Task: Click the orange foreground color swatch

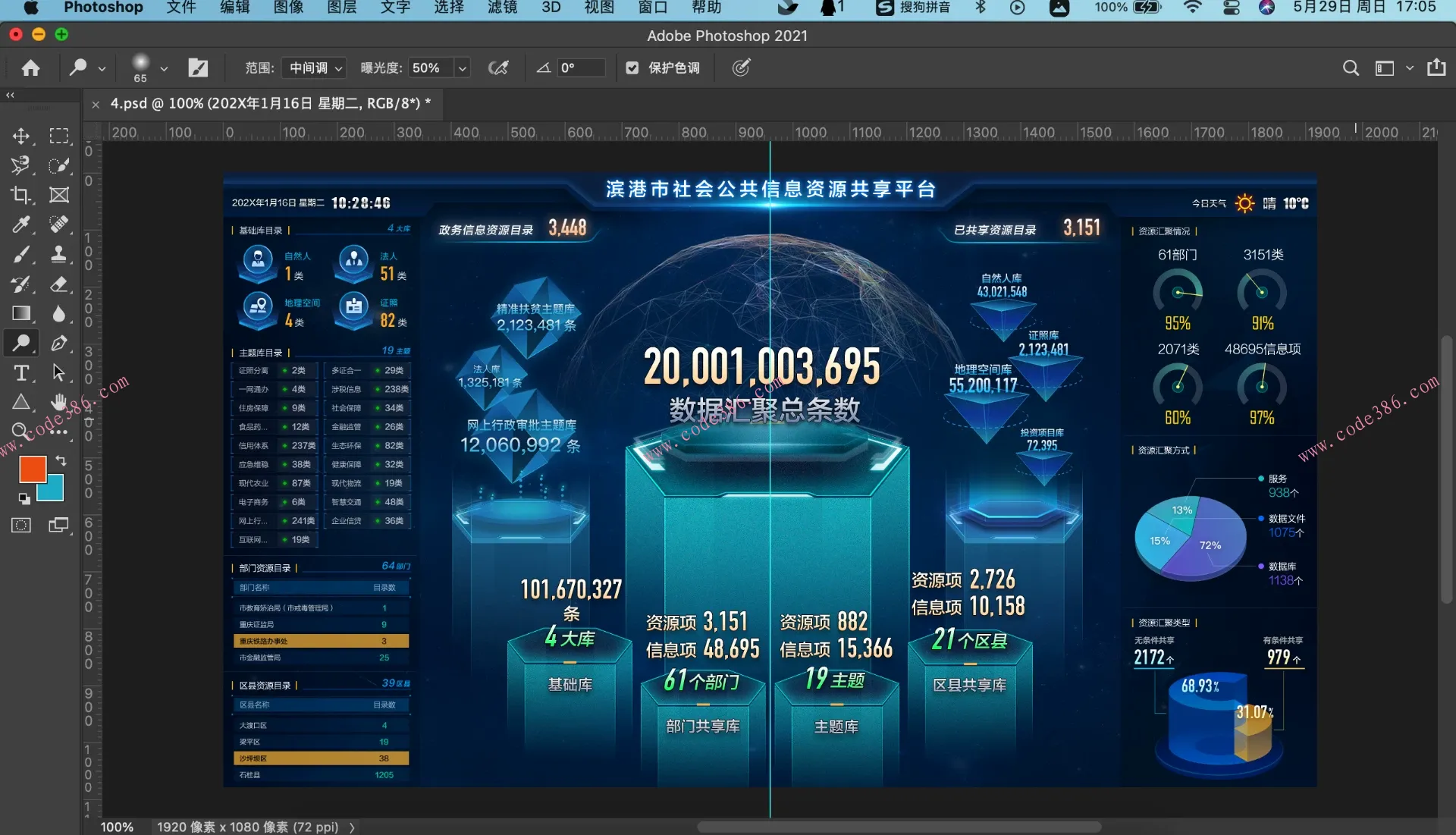Action: coord(32,469)
